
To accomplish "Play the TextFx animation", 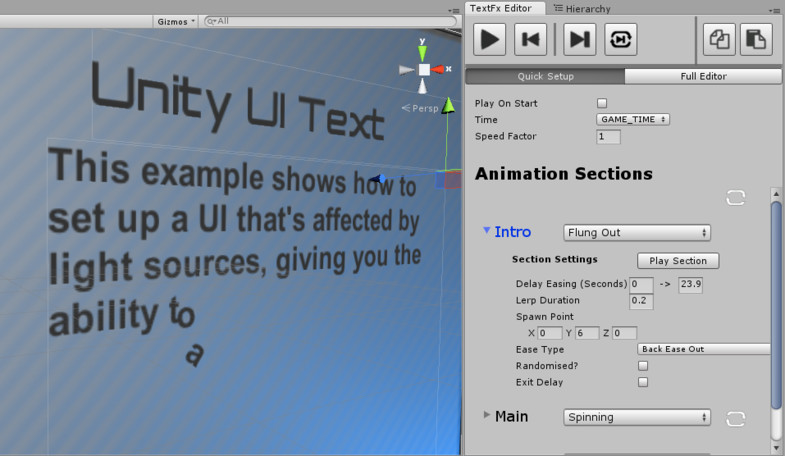I will (489, 39).
